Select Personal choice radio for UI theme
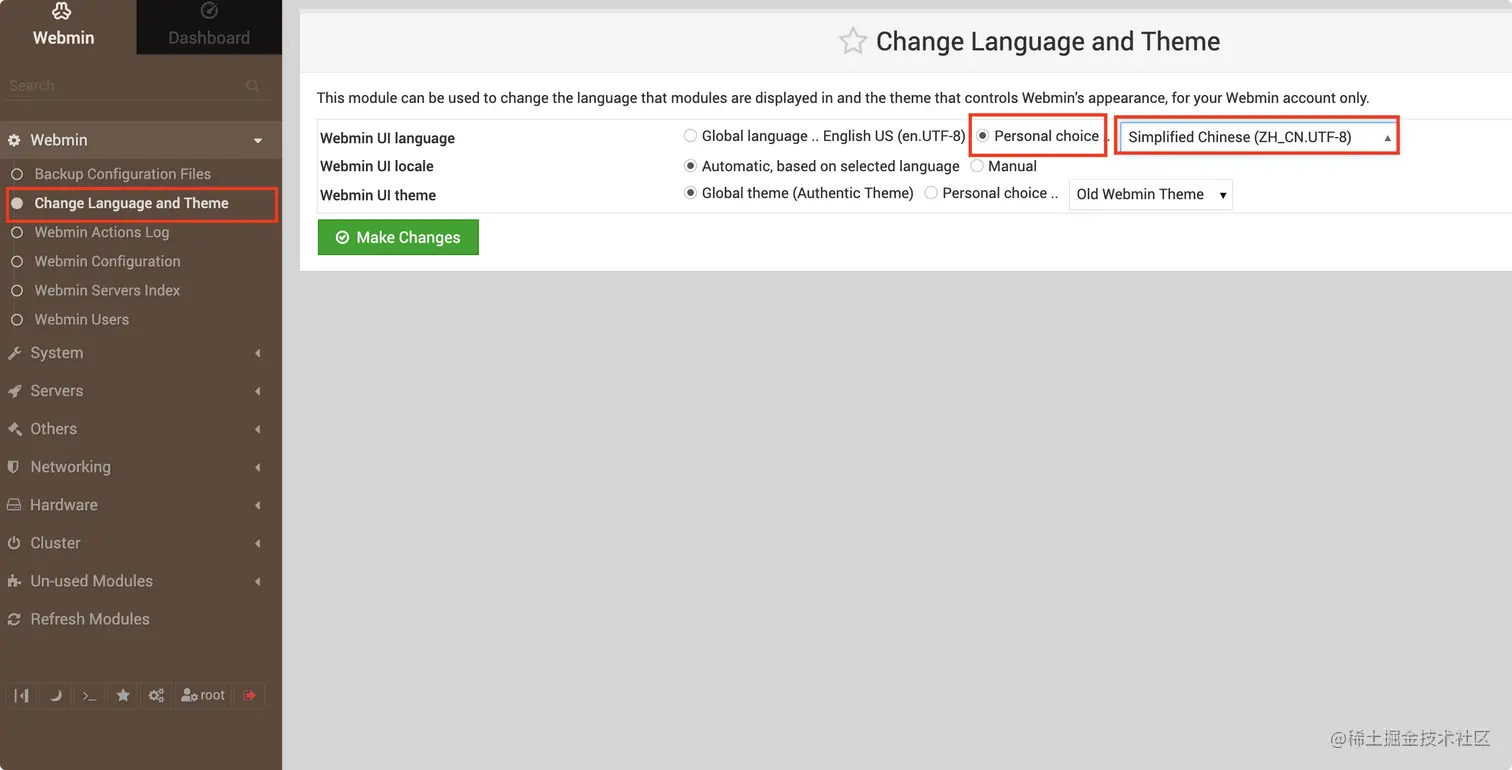The height and width of the screenshot is (770, 1512). (931, 193)
